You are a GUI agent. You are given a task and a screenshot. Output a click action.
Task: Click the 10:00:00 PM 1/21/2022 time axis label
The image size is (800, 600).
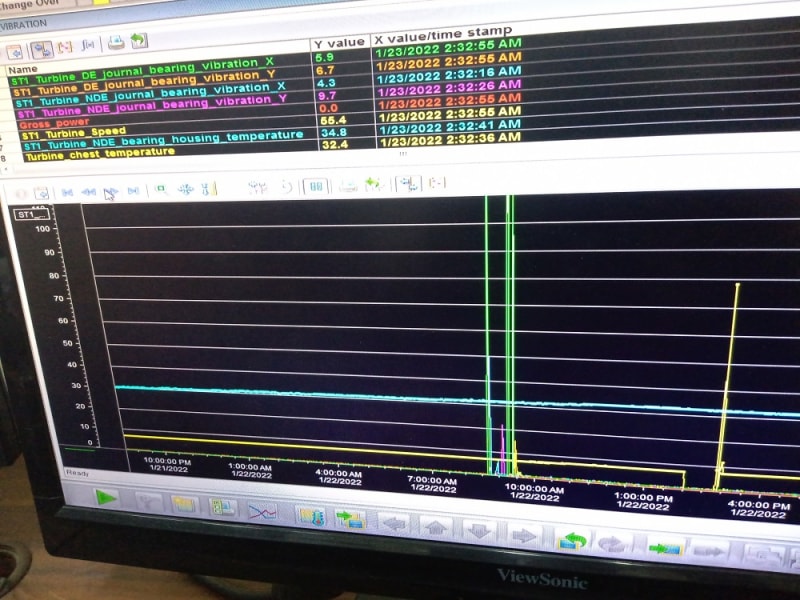pyautogui.click(x=168, y=464)
